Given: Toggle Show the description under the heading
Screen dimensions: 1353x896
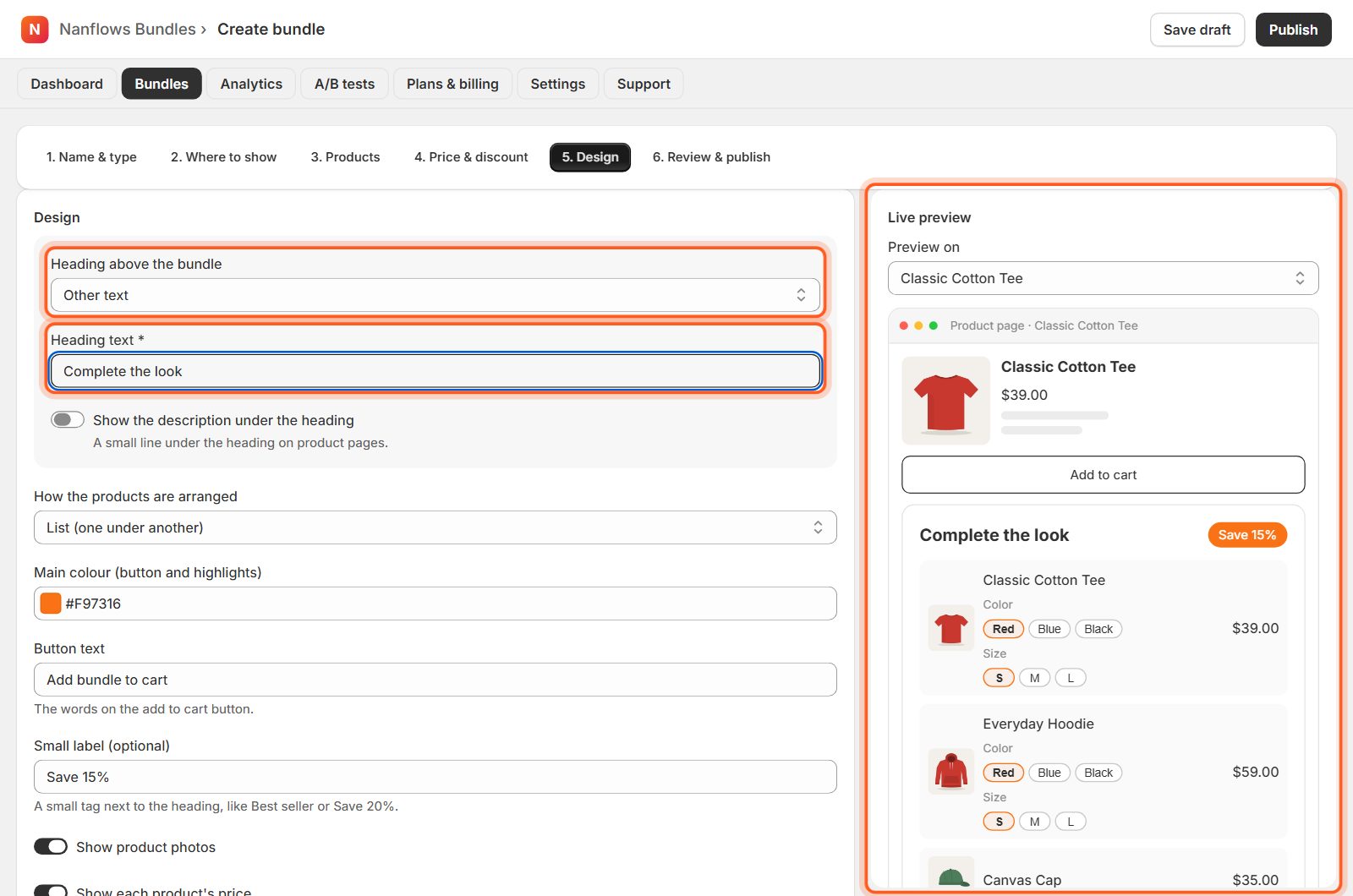Looking at the screenshot, I should pos(68,420).
